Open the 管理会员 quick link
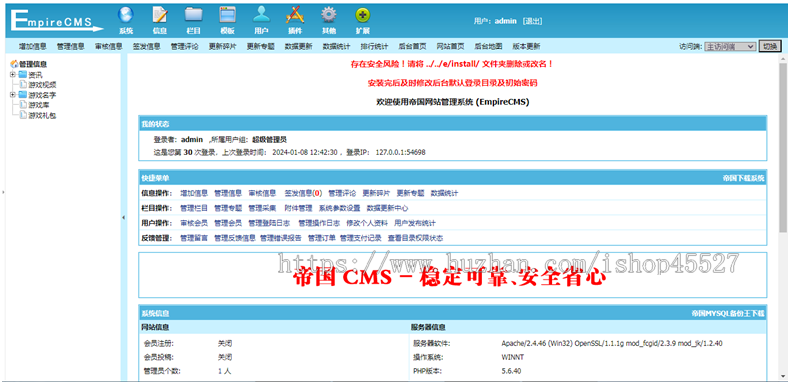Screen dimensions: 790x384 point(228,223)
